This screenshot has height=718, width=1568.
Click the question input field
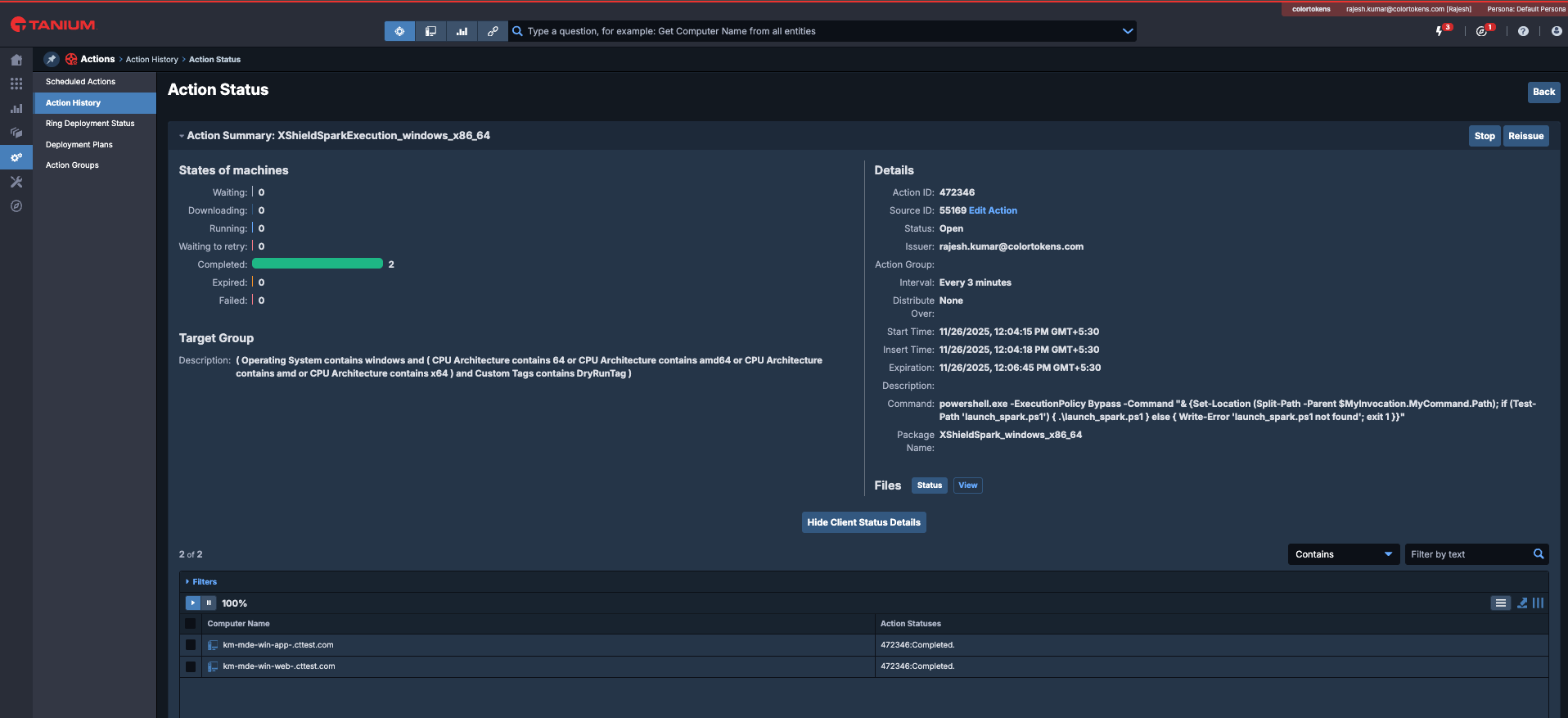click(x=822, y=31)
